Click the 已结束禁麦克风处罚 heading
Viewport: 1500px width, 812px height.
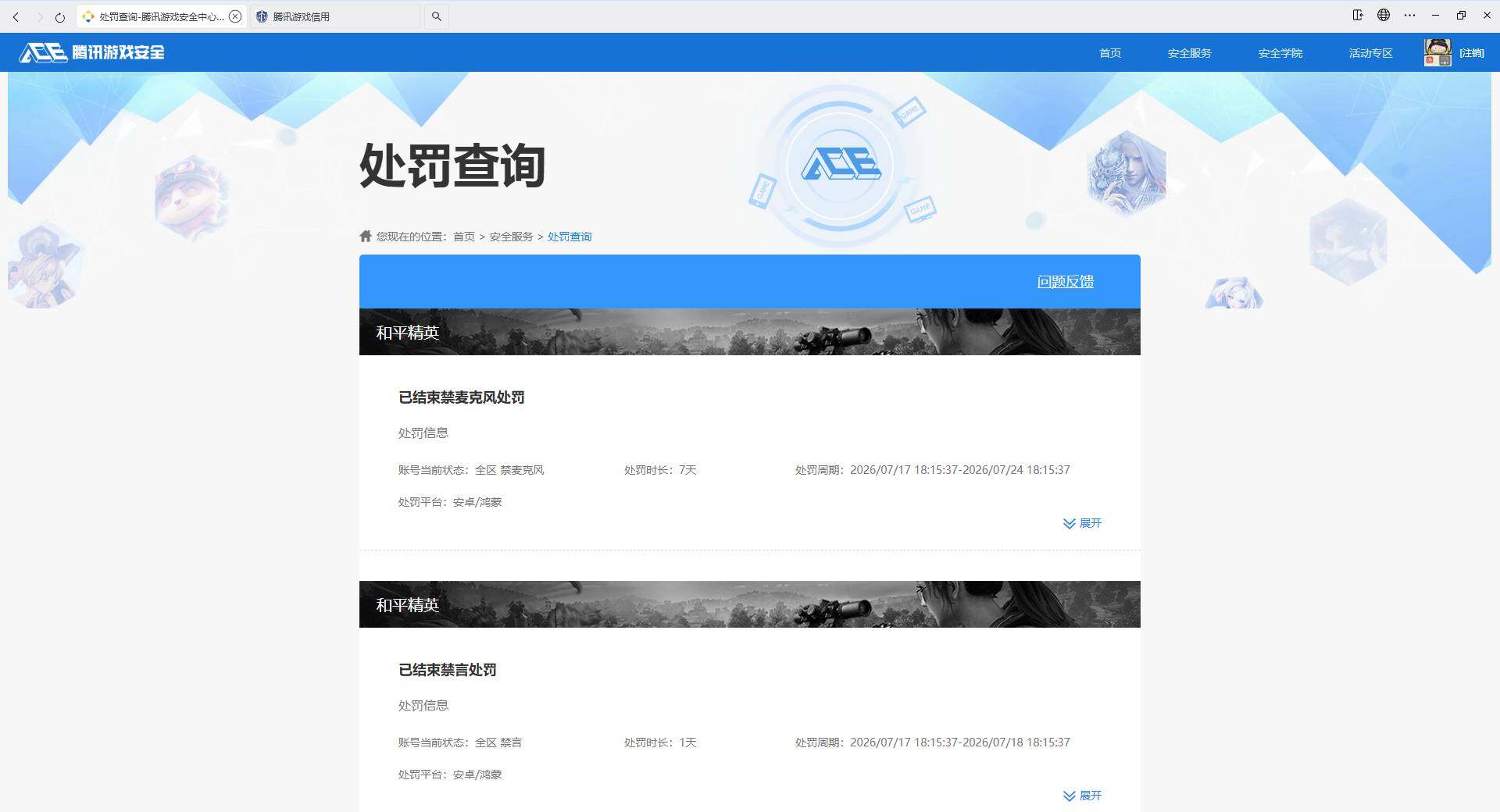coord(462,397)
